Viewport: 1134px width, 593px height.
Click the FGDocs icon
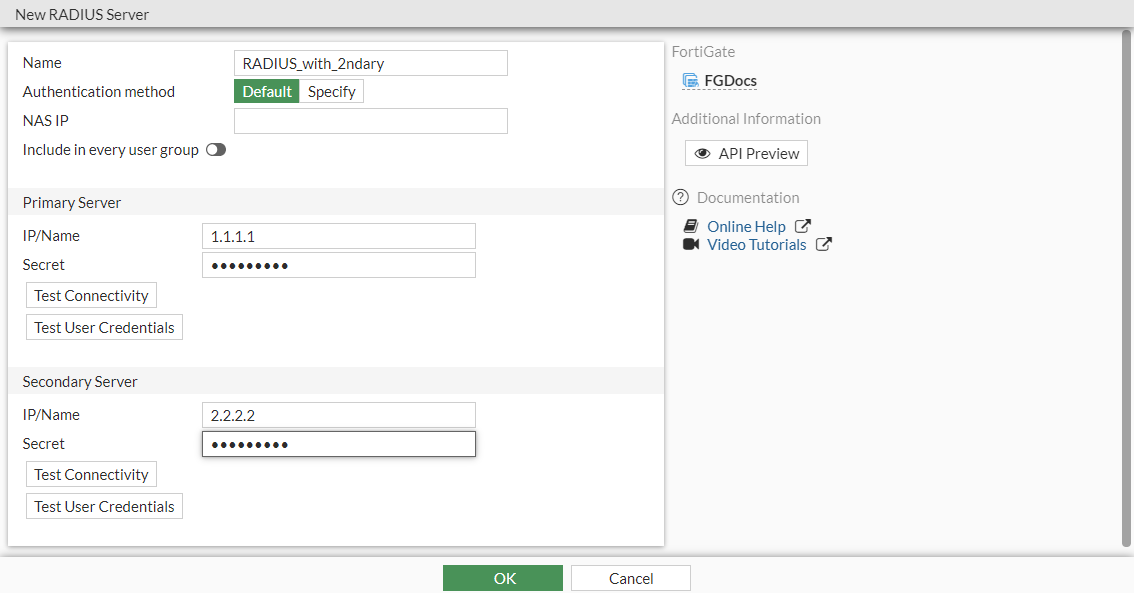(x=690, y=81)
